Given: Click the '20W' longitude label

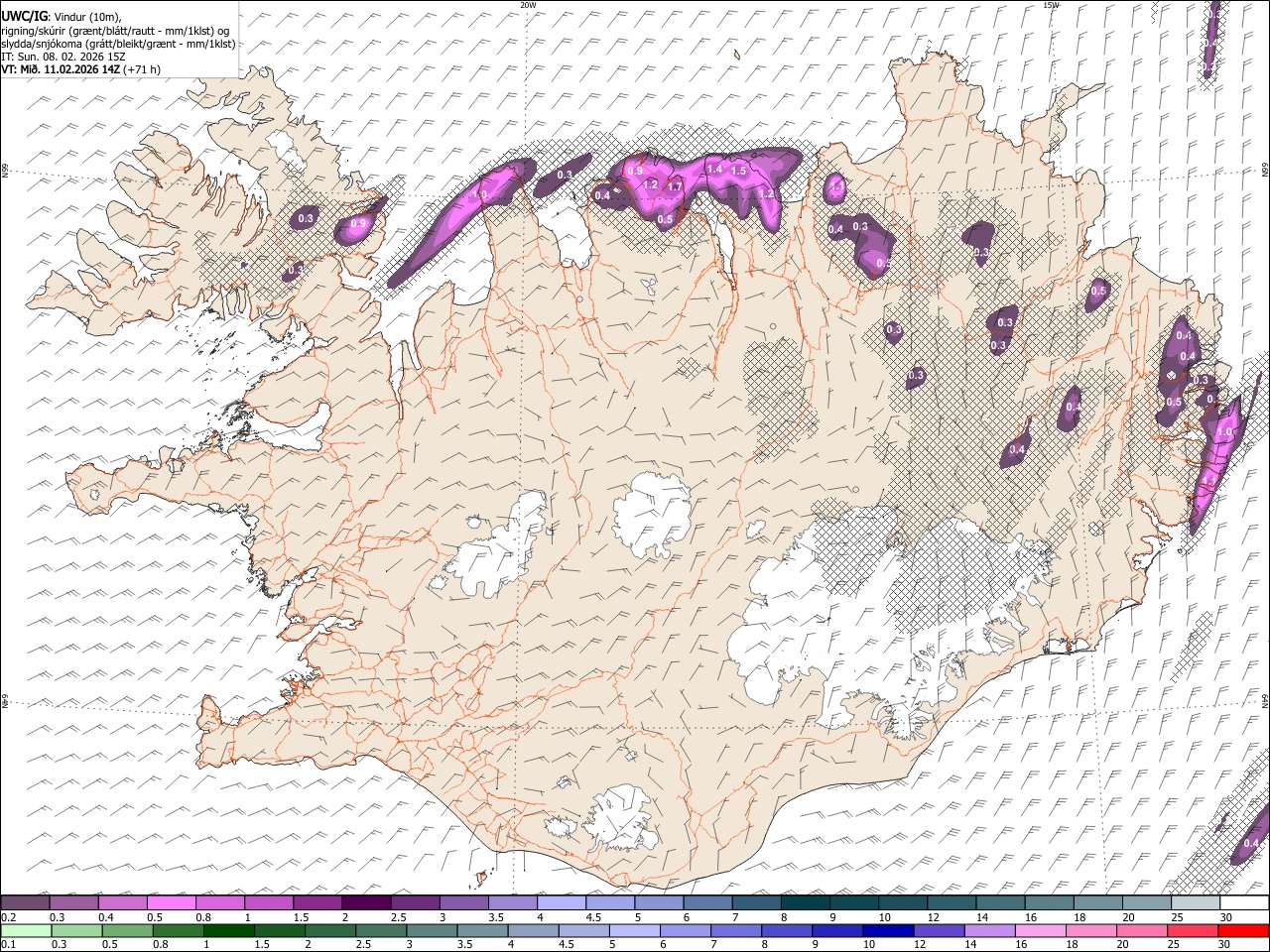Looking at the screenshot, I should 527,5.
